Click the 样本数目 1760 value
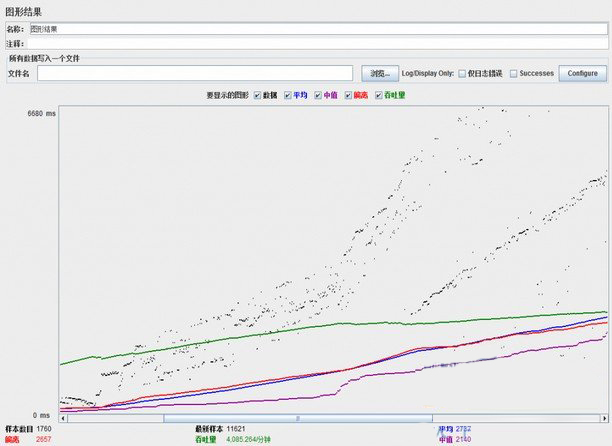This screenshot has width=612, height=446. click(44, 429)
